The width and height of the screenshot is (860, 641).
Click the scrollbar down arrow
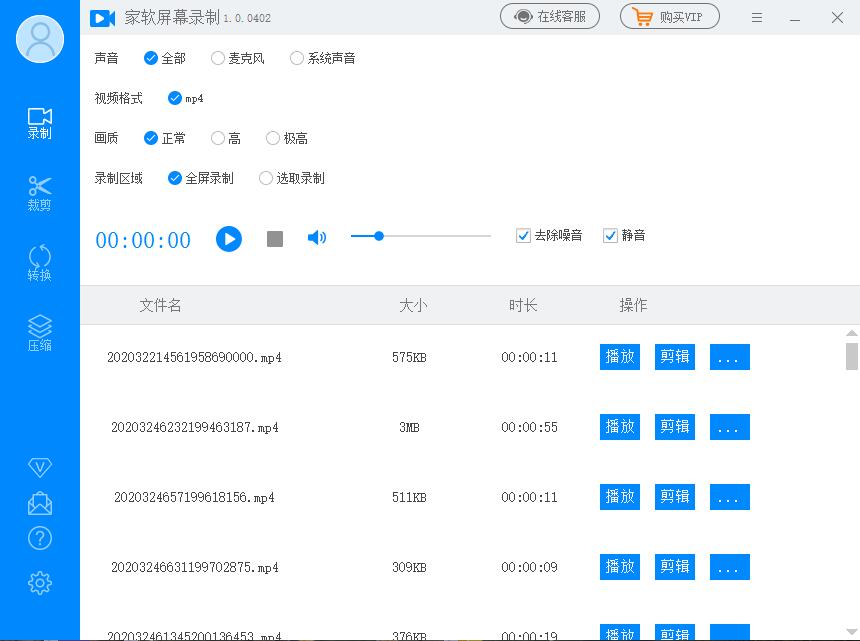pos(852,632)
